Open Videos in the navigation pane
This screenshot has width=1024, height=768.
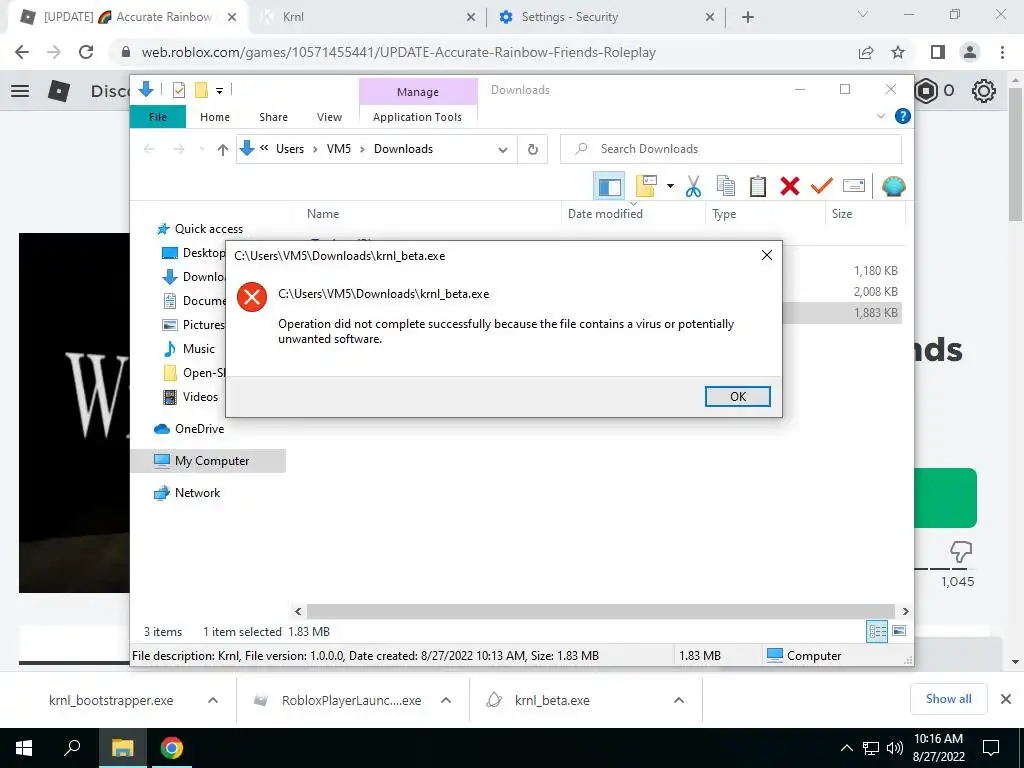[190, 396]
